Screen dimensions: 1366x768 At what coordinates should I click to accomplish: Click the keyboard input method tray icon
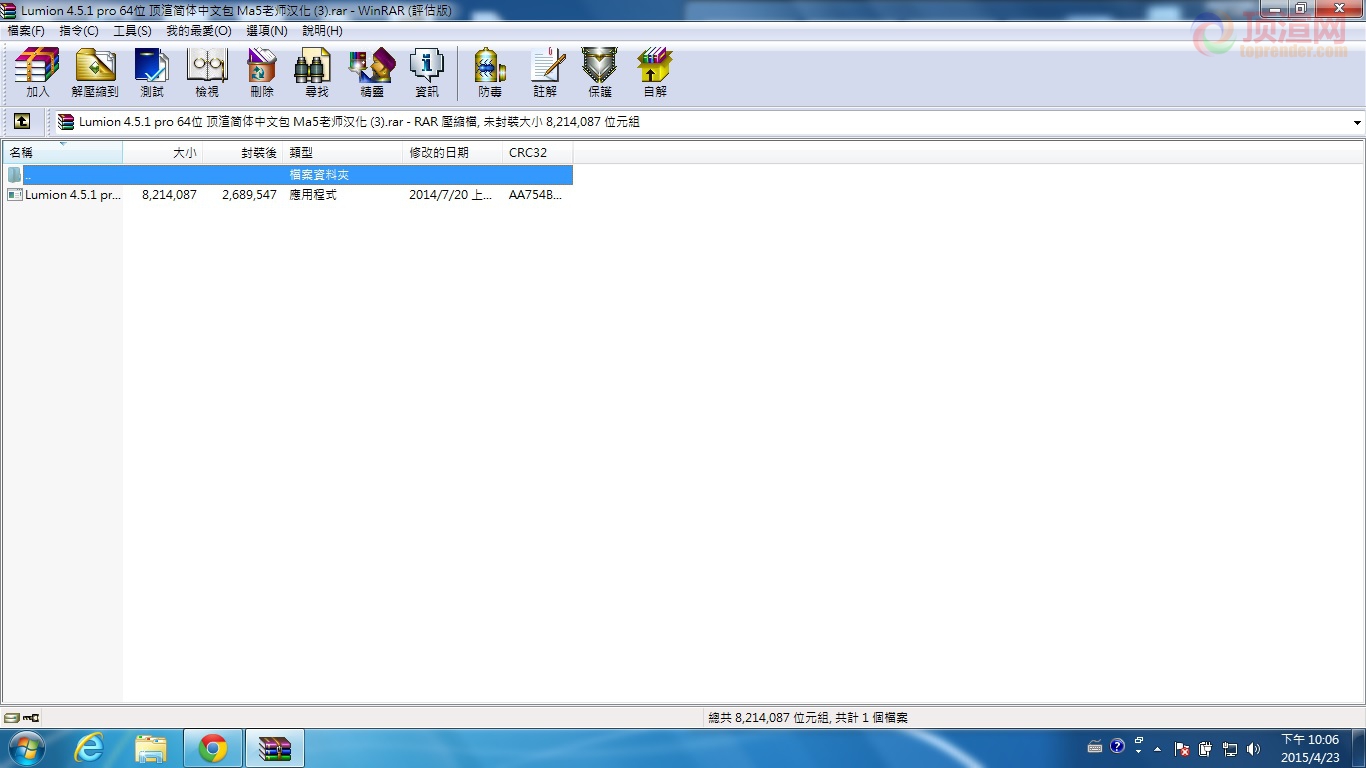pyautogui.click(x=1095, y=746)
